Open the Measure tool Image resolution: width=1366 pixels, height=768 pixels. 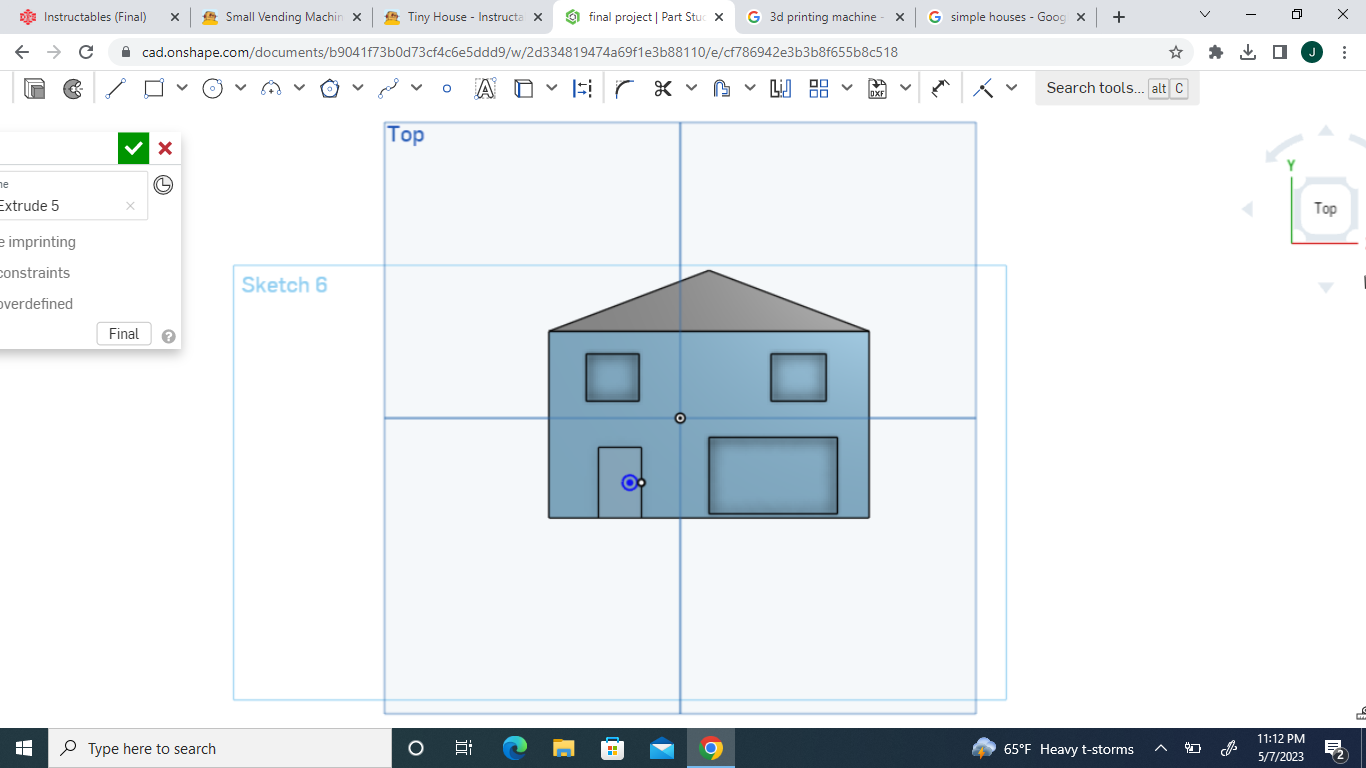point(939,88)
